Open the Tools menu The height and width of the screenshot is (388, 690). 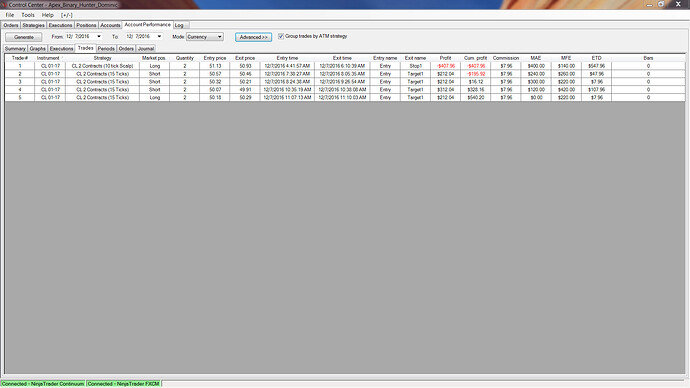(28, 15)
